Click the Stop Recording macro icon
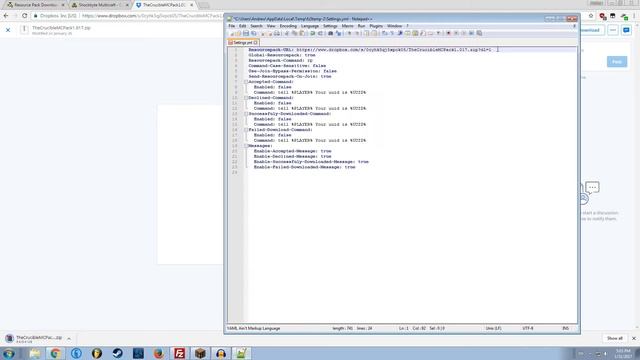Image resolution: width=640 pixels, height=360 pixels. pyautogui.click(x=456, y=33)
